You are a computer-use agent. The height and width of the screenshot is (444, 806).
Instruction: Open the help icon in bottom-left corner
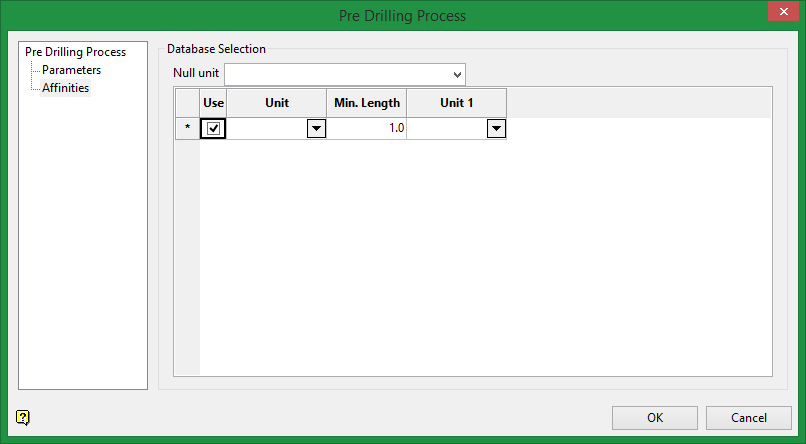tap(24, 418)
